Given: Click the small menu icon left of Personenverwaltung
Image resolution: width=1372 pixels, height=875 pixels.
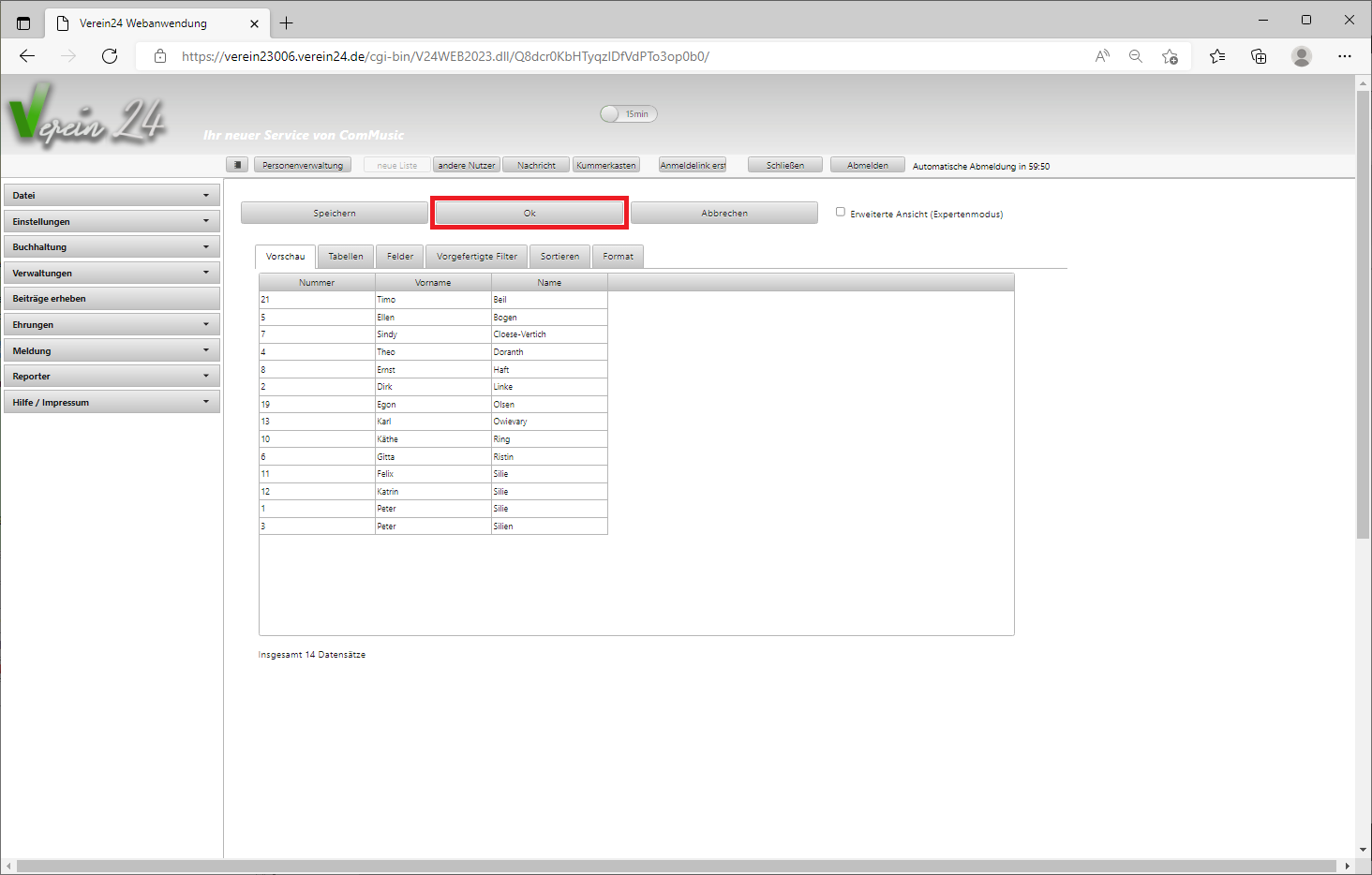Looking at the screenshot, I should (x=237, y=165).
